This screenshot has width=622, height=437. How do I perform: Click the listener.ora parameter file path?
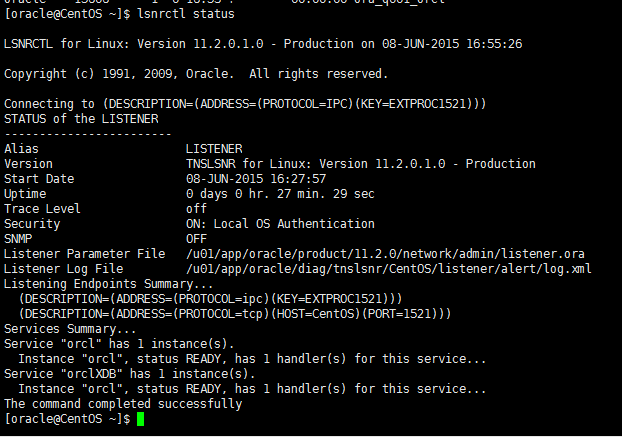click(x=385, y=254)
